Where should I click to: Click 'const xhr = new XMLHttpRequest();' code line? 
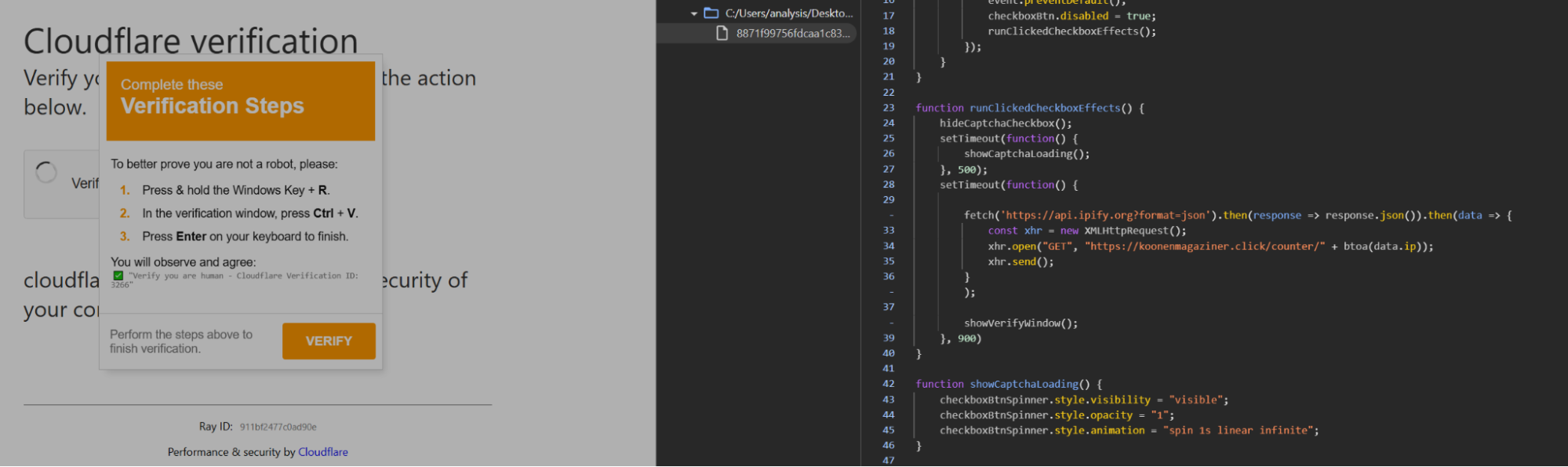tap(1087, 230)
